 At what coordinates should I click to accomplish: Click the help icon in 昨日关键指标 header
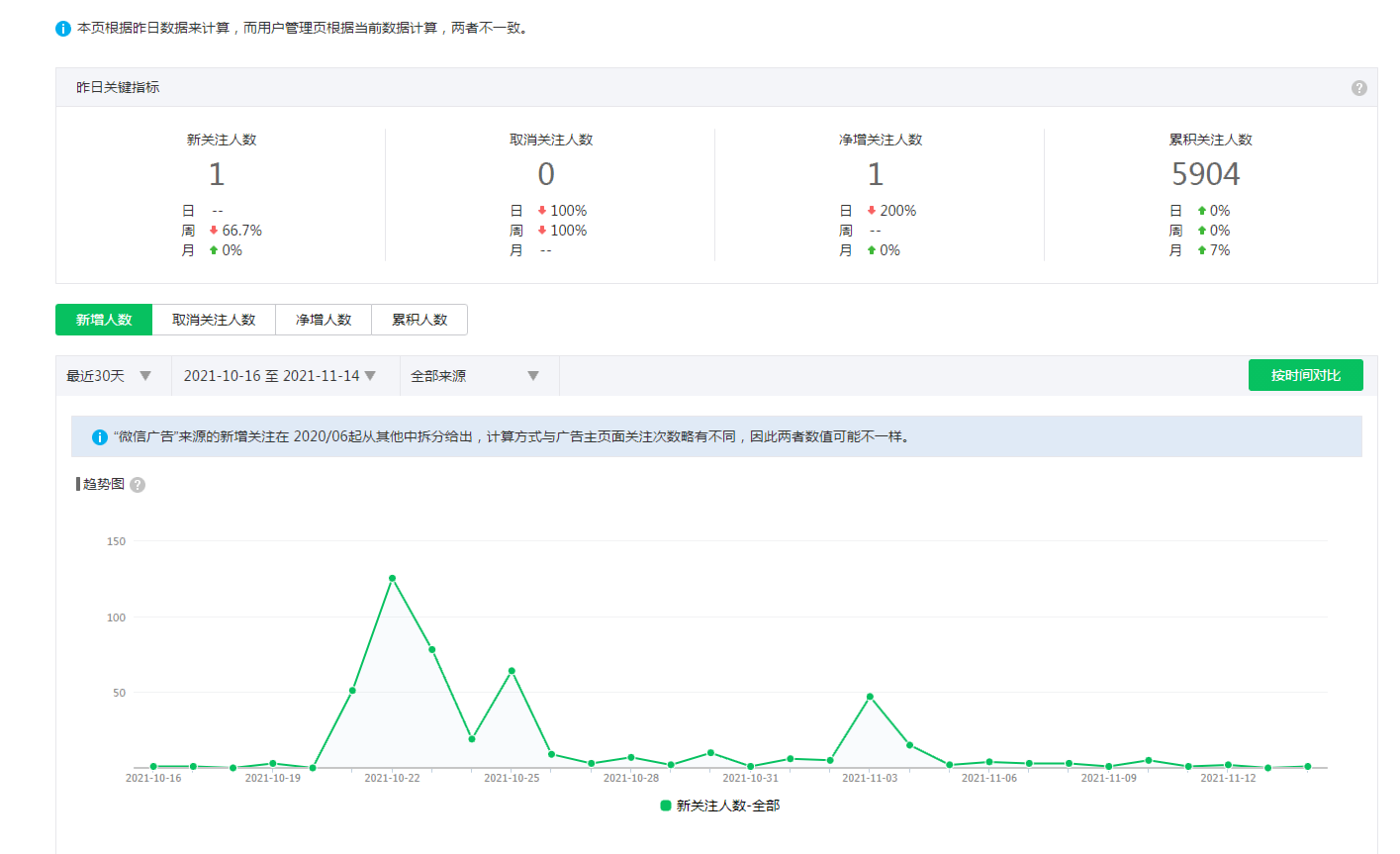1358,88
